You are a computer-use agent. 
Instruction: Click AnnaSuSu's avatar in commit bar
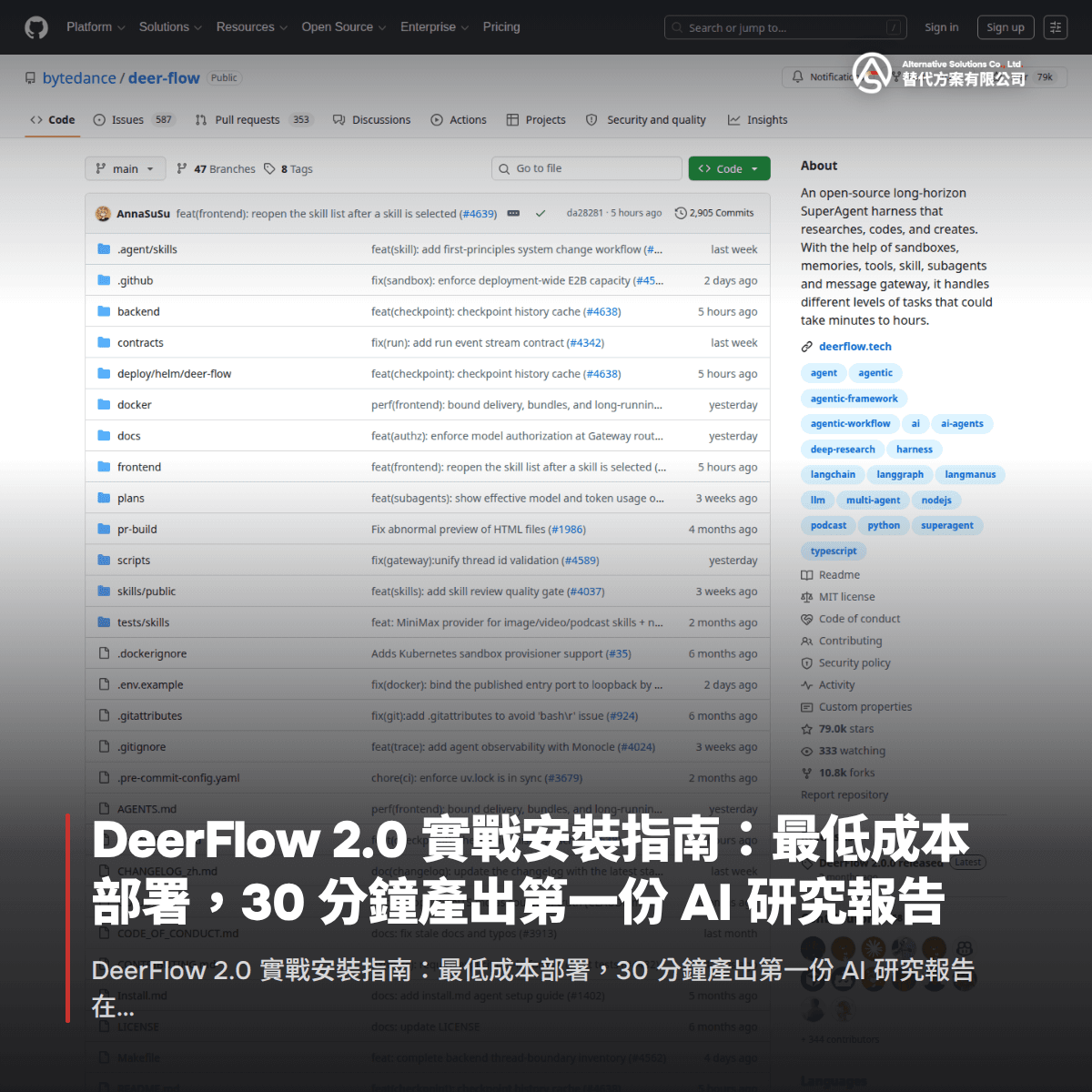tap(103, 214)
